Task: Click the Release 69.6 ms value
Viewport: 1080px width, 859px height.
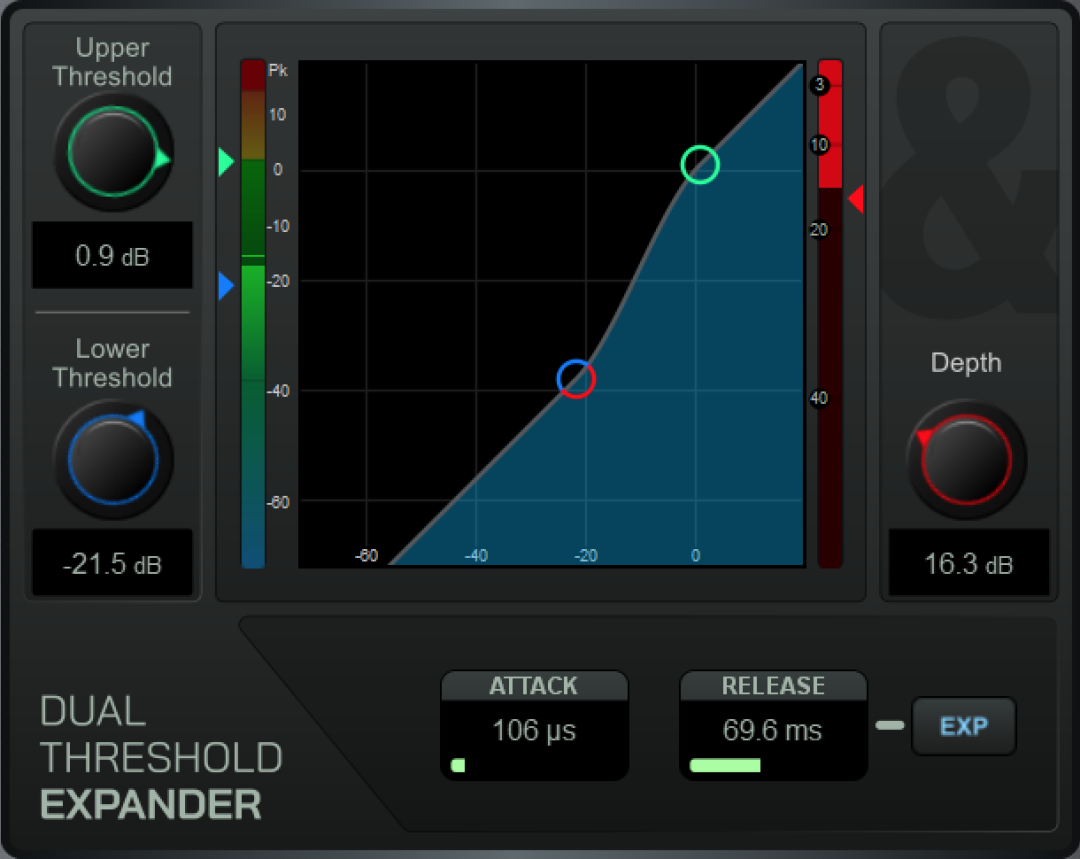Action: 773,731
